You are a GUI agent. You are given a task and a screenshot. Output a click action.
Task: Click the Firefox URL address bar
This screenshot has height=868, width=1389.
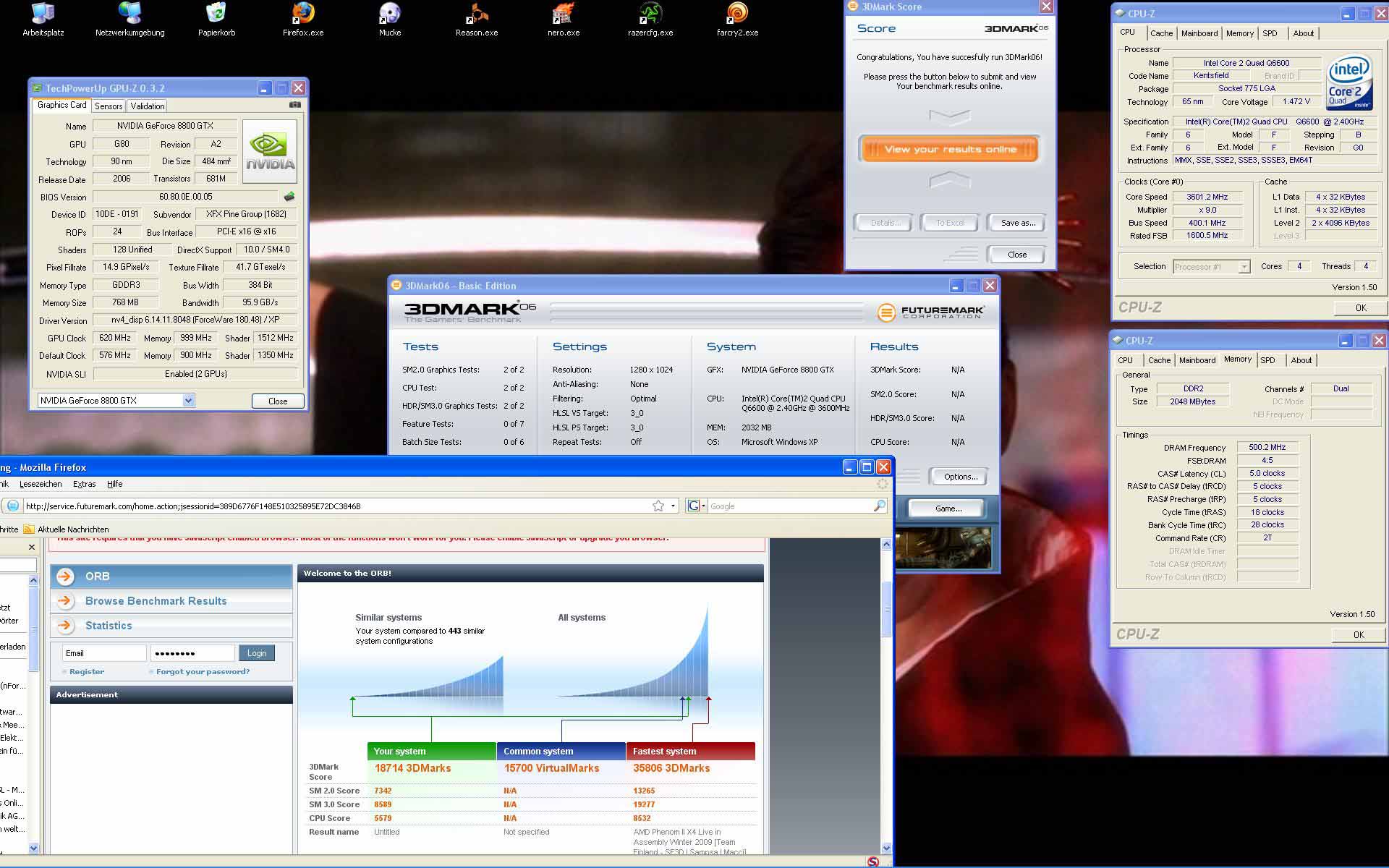336,506
